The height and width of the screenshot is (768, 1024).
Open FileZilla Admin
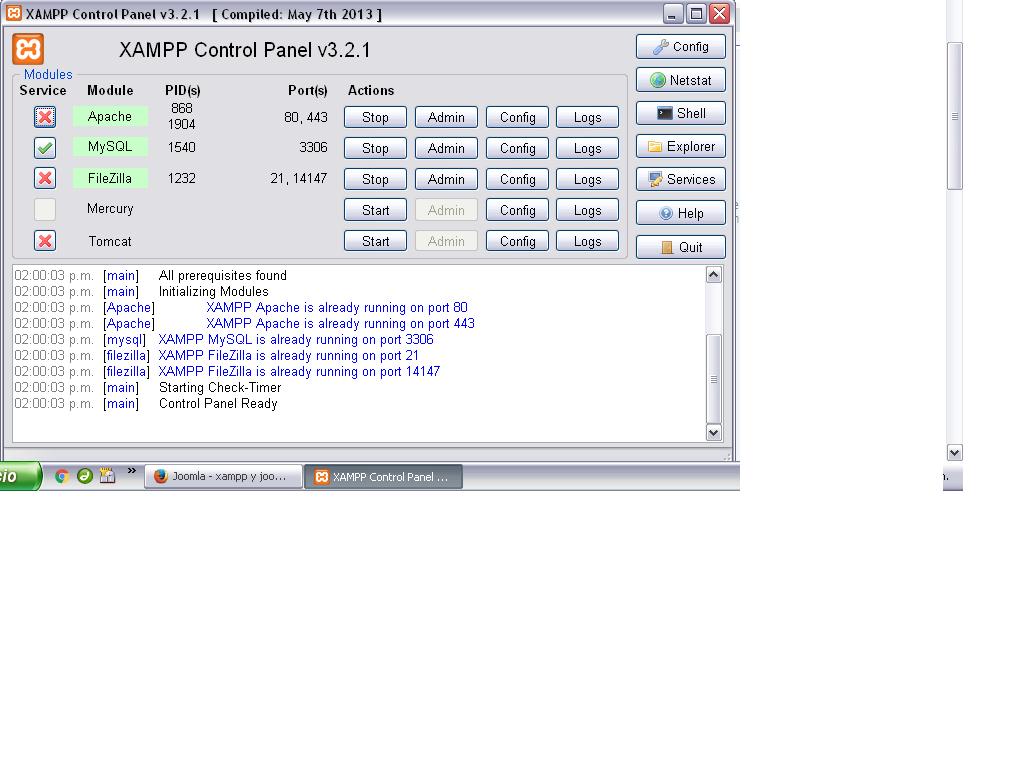click(x=446, y=179)
